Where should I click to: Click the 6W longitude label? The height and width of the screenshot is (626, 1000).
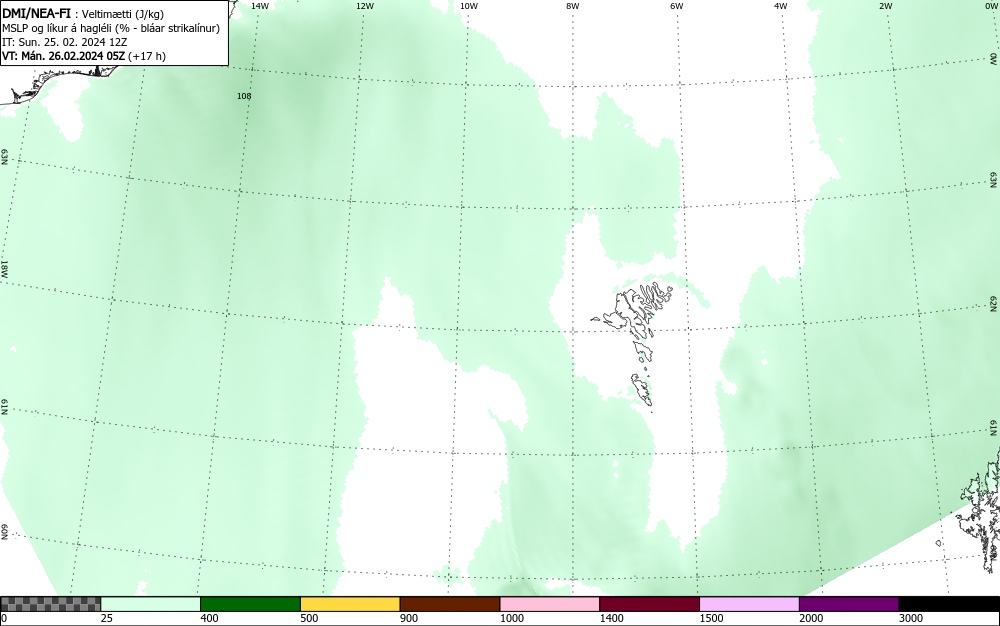(x=677, y=6)
